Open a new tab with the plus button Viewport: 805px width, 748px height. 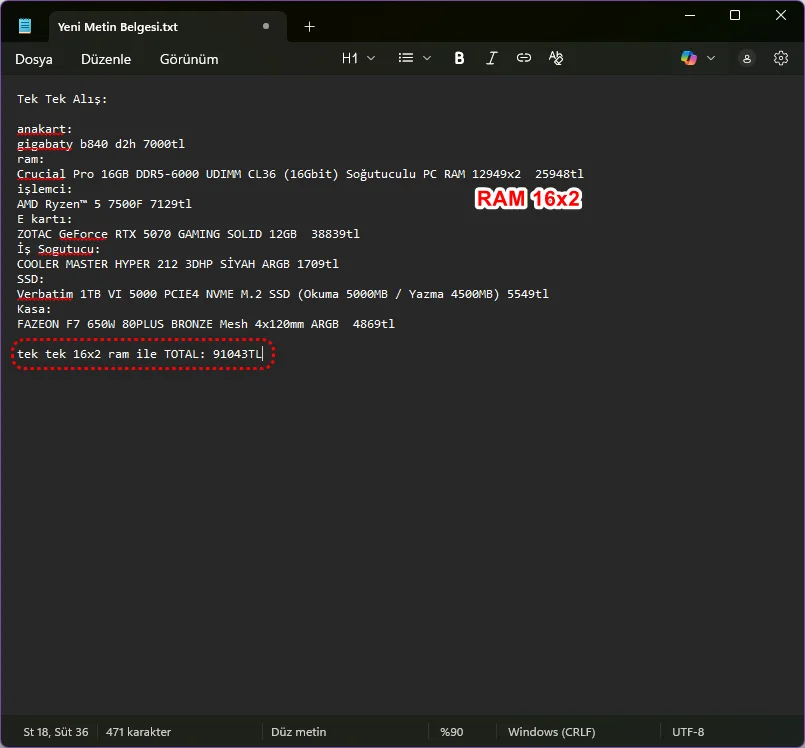(x=309, y=27)
